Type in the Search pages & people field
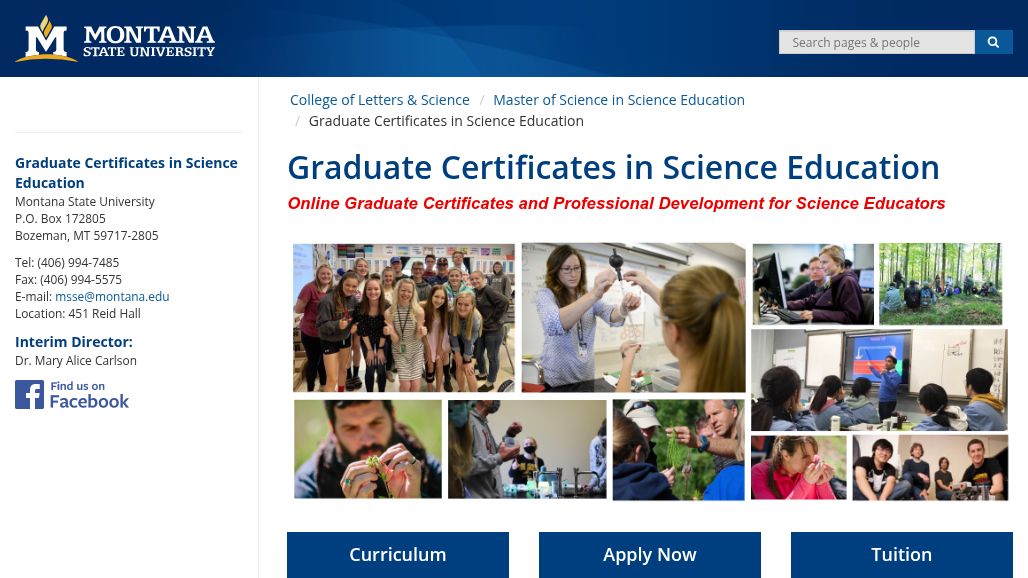 876,42
